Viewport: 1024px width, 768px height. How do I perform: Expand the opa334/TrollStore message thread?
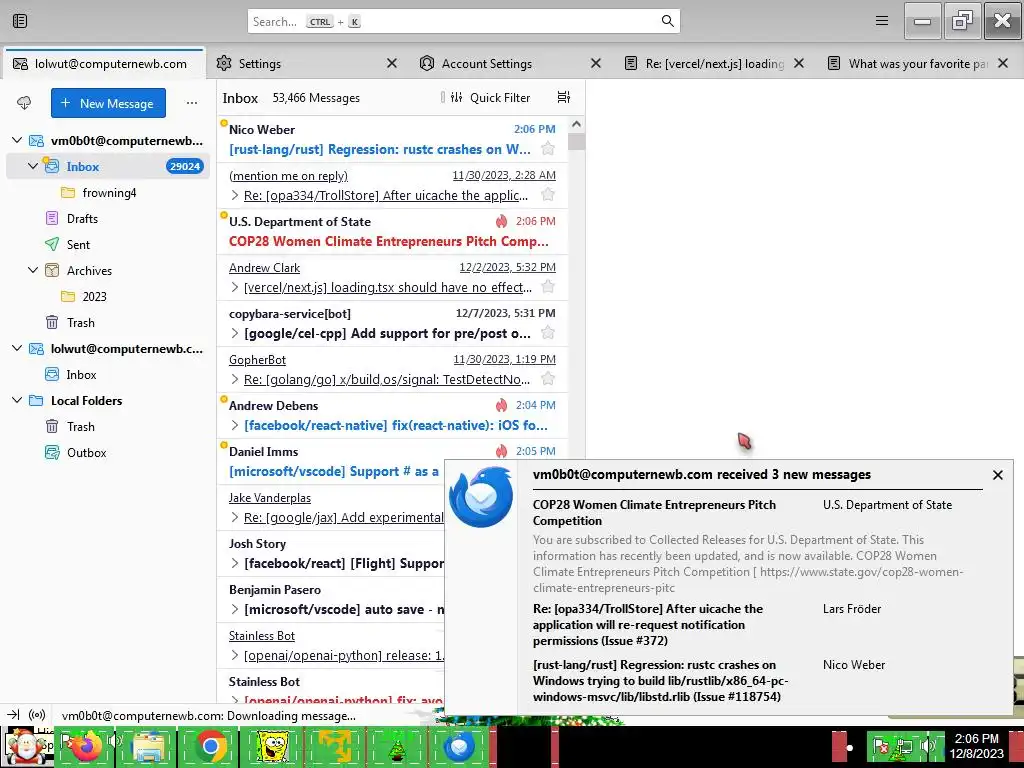click(x=235, y=195)
